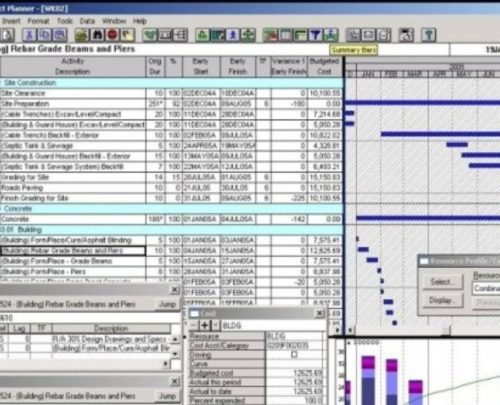Image resolution: width=500 pixels, height=405 pixels.
Task: Click the first gray icon after Summary Bars
Action: (x=353, y=35)
